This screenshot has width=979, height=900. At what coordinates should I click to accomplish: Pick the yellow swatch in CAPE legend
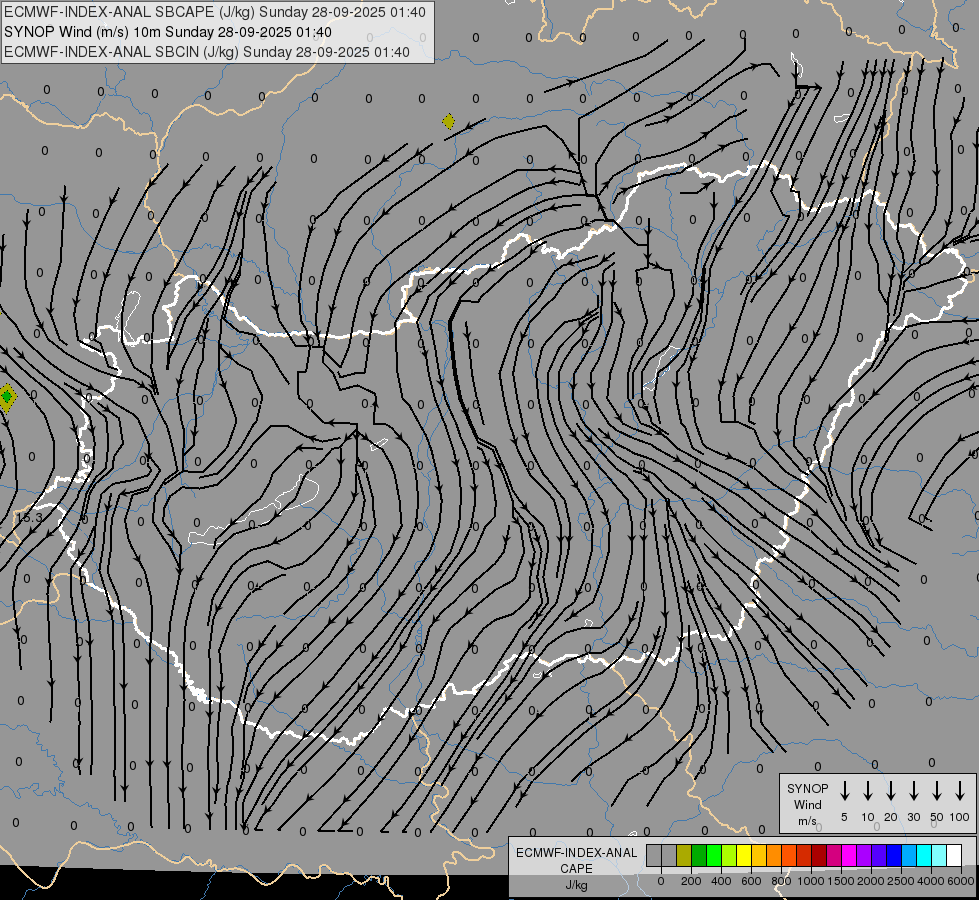click(x=744, y=855)
